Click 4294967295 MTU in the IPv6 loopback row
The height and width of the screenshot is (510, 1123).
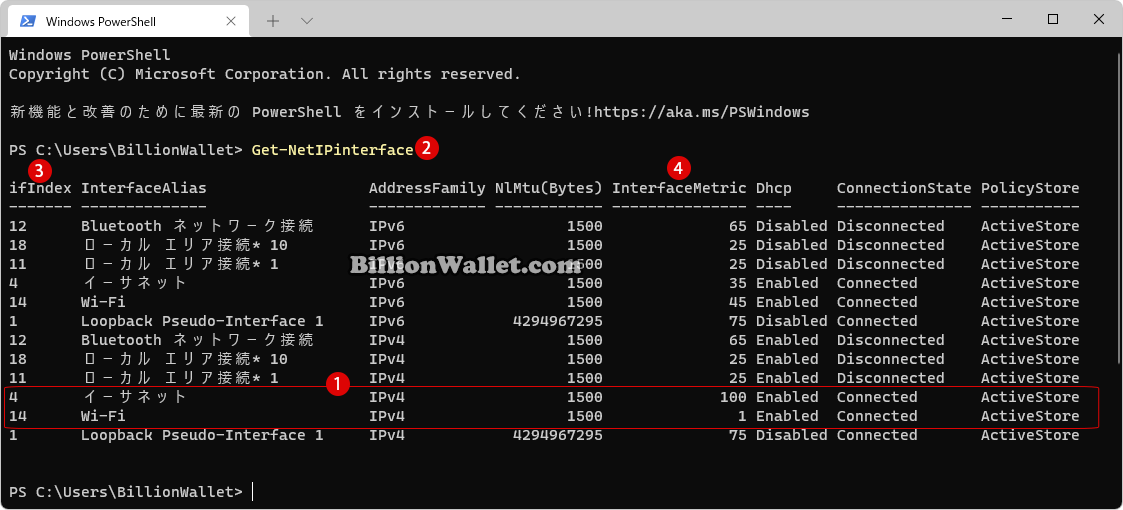pos(558,321)
